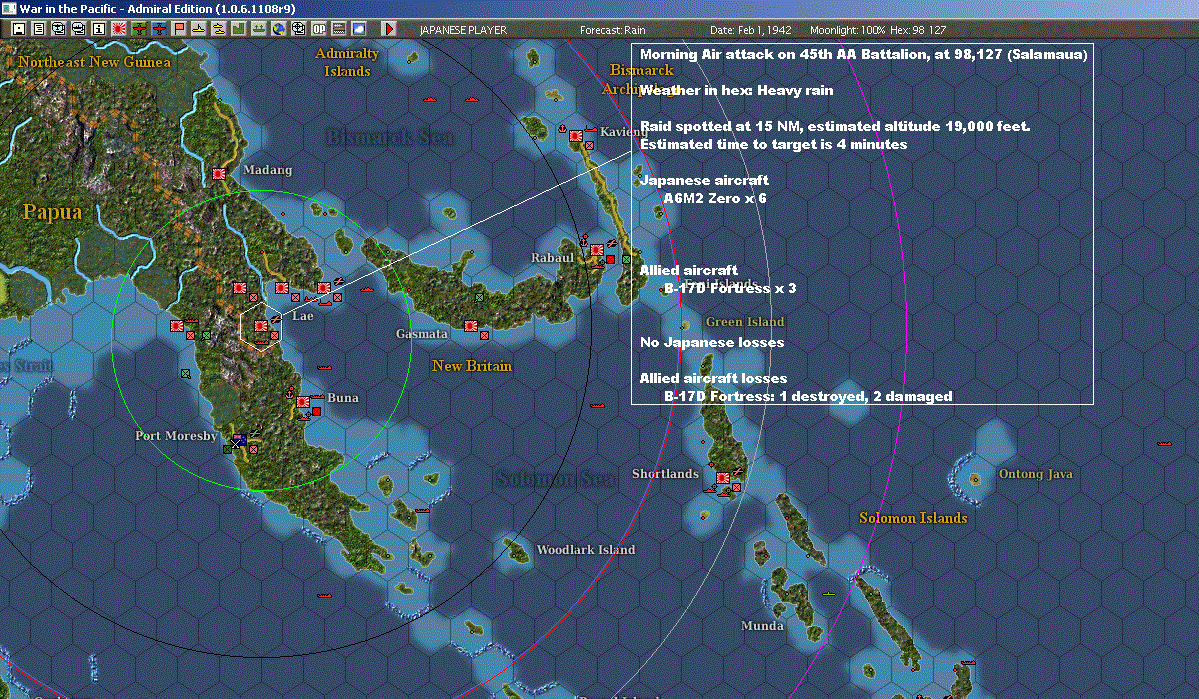The image size is (1199, 699).
Task: Click 'Weather in hex: Heavy rain' text
Action: [x=736, y=90]
